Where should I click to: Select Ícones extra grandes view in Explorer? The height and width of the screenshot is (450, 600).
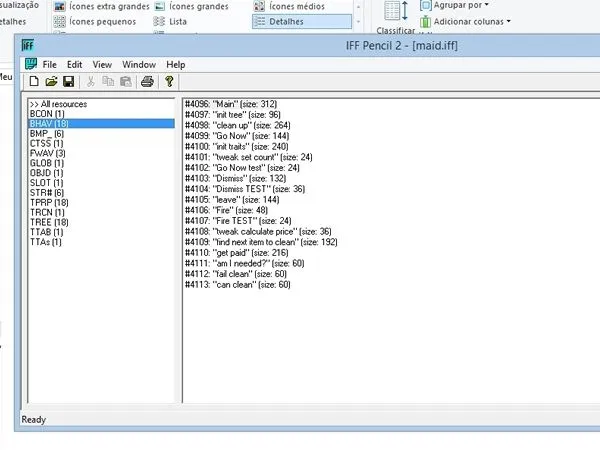[101, 6]
